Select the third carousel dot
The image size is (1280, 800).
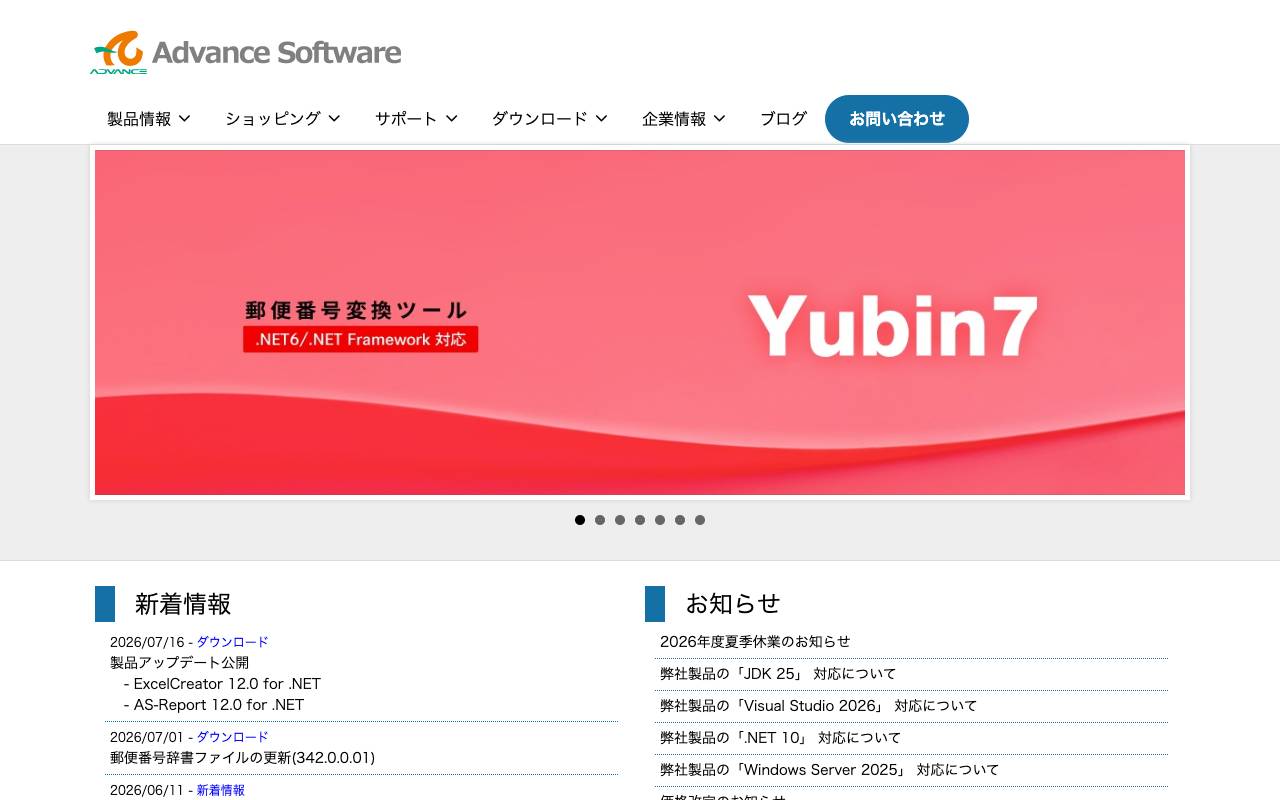coord(620,520)
